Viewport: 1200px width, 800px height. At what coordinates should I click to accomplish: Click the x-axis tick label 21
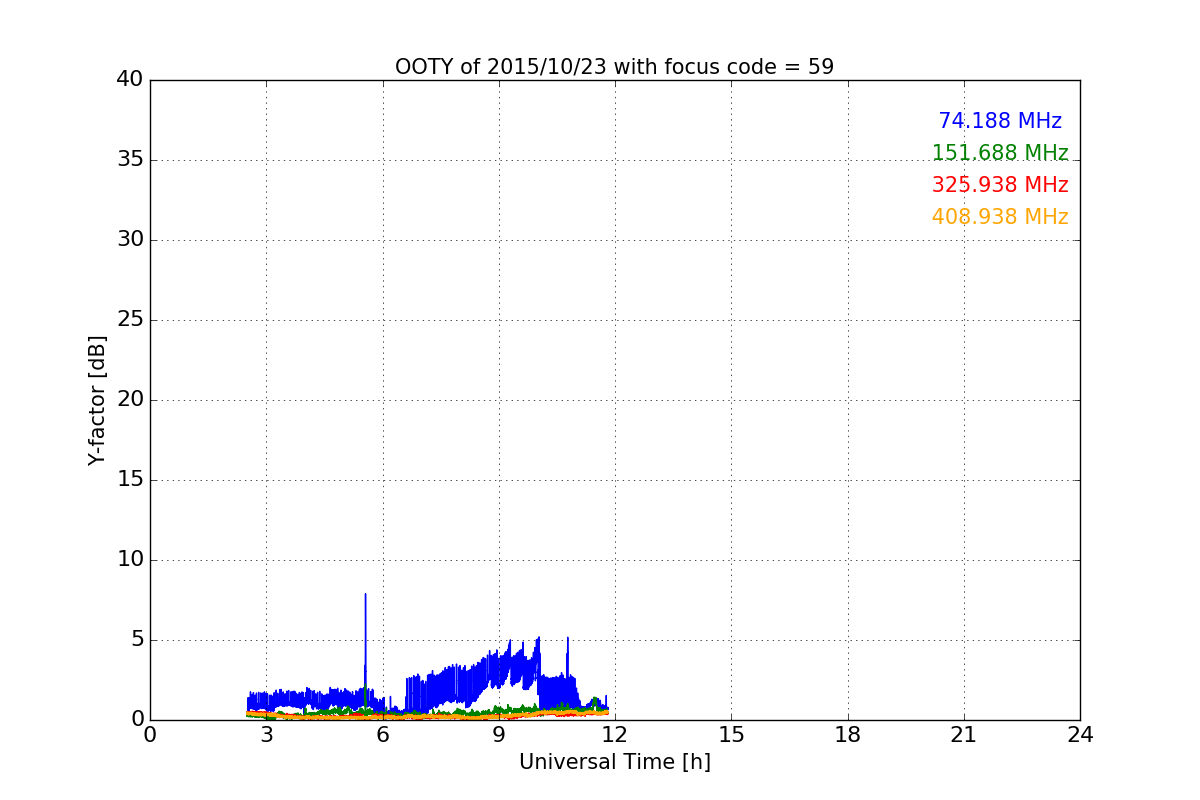click(964, 735)
